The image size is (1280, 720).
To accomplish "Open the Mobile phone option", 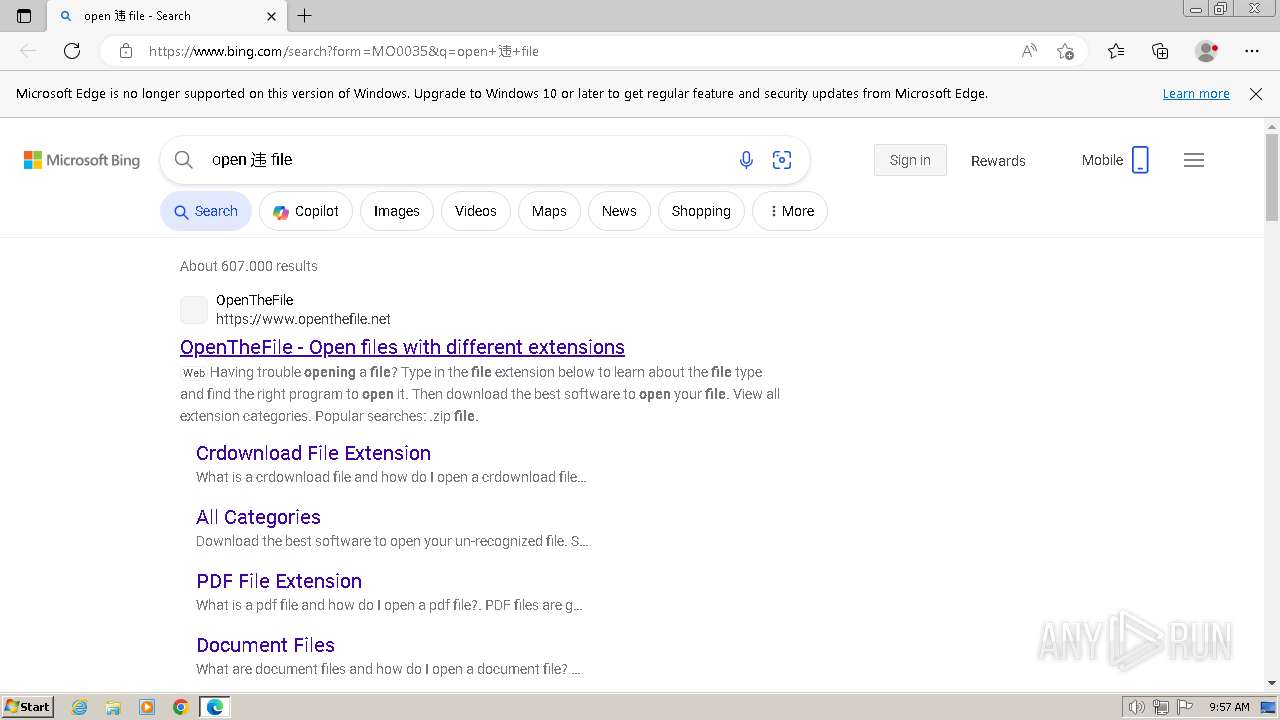I will pos(1115,160).
